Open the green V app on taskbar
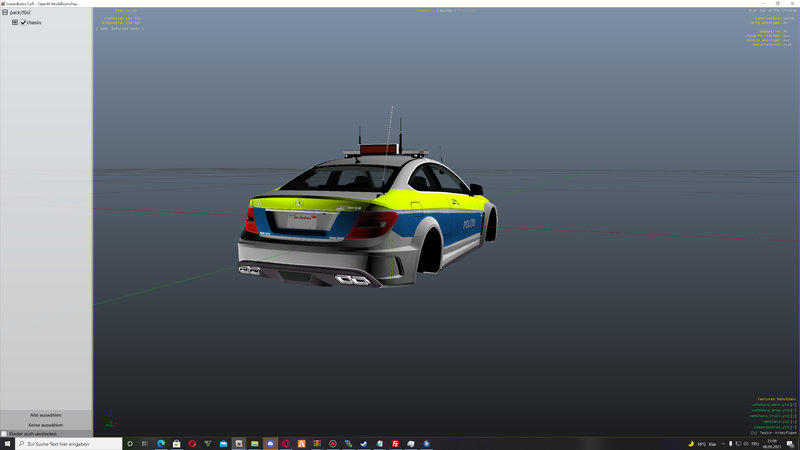Viewport: 800px width, 450px height. [x=208, y=444]
